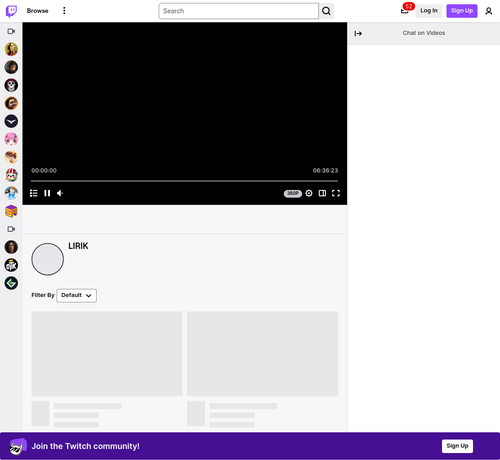Mute the video volume speaker icon
This screenshot has height=460, width=500.
[x=60, y=193]
